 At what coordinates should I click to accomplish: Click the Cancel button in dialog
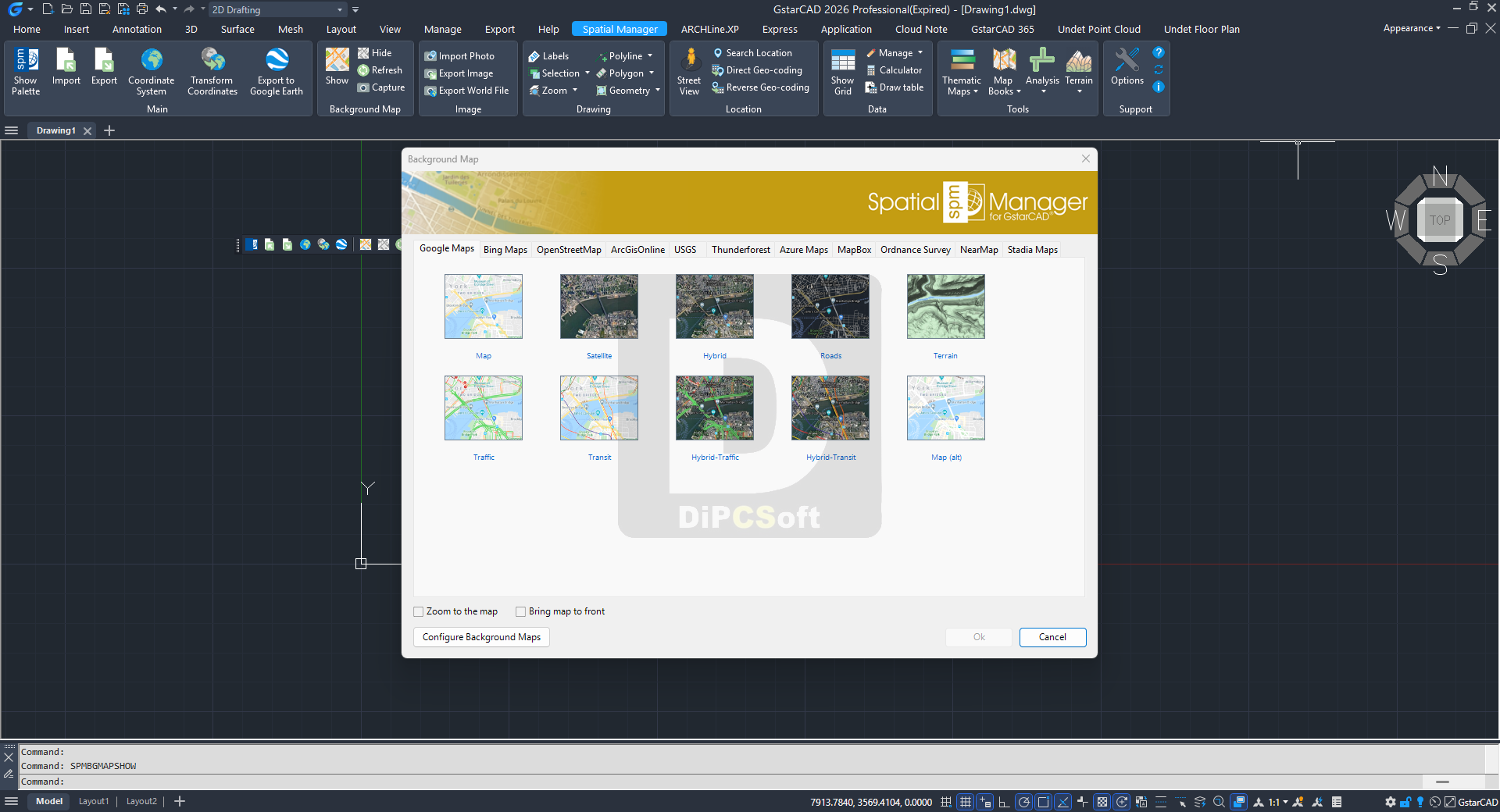[x=1052, y=637]
